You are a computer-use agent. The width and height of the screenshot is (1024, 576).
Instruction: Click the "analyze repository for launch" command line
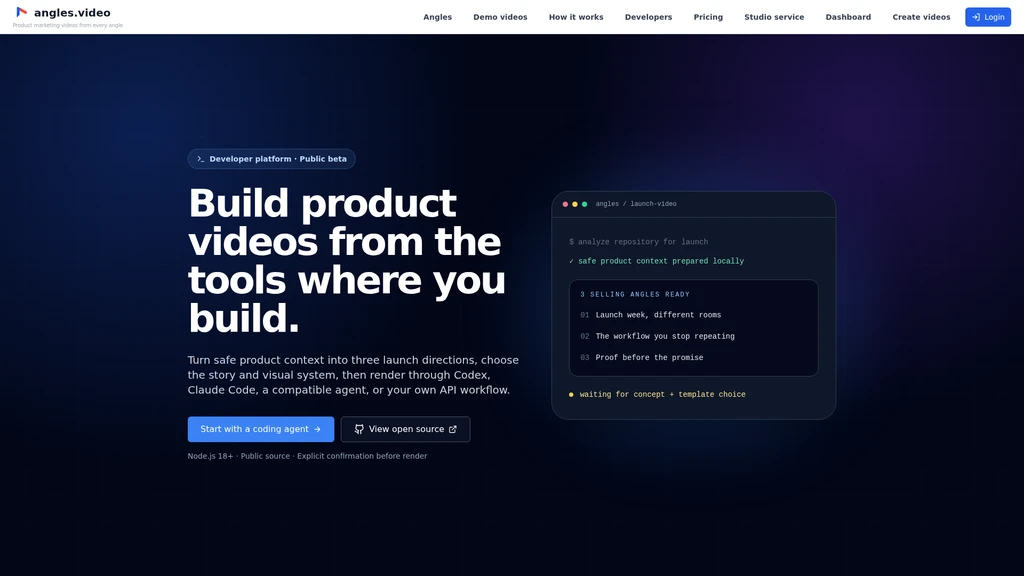[638, 242]
